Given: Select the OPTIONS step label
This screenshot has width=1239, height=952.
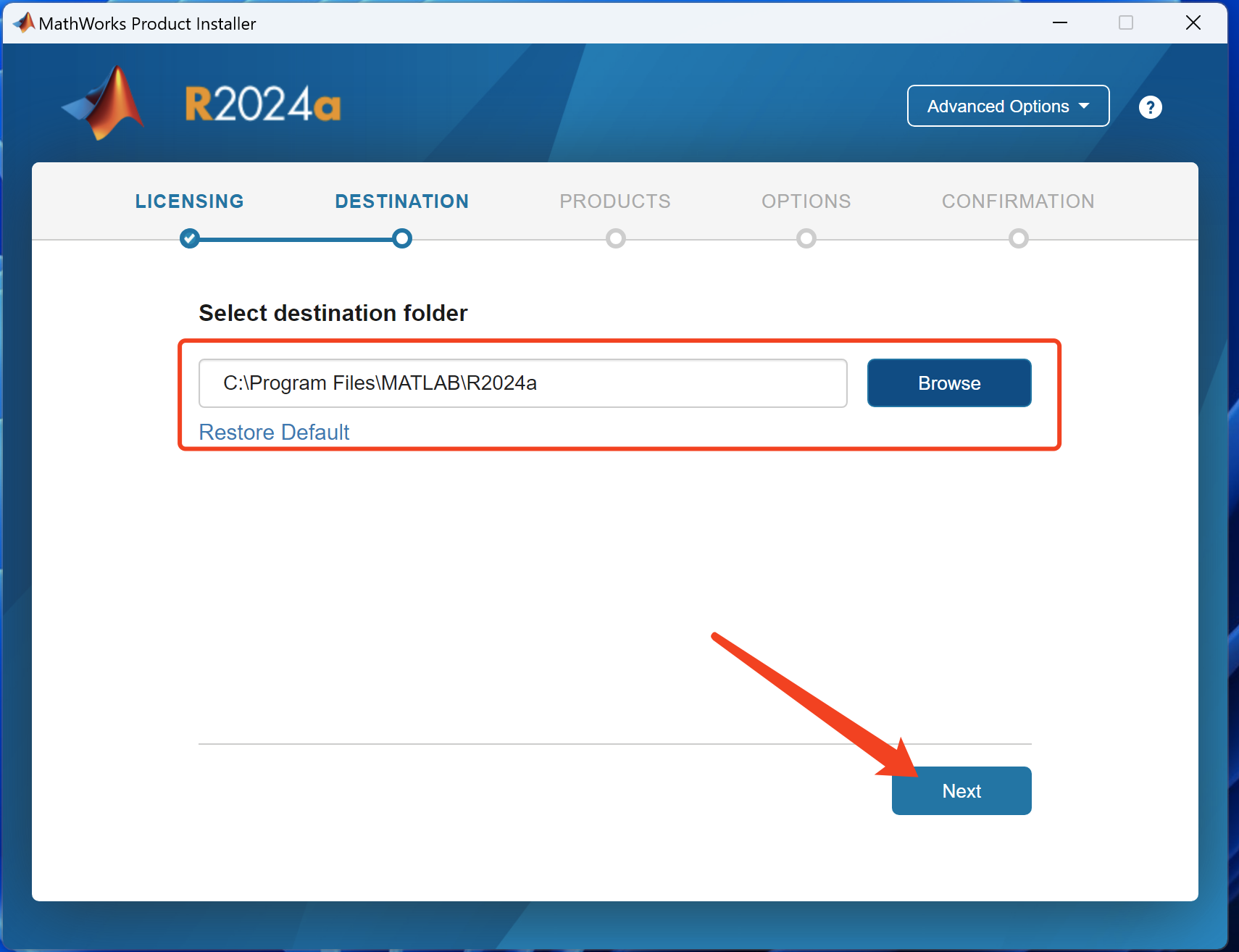Looking at the screenshot, I should click(x=806, y=201).
